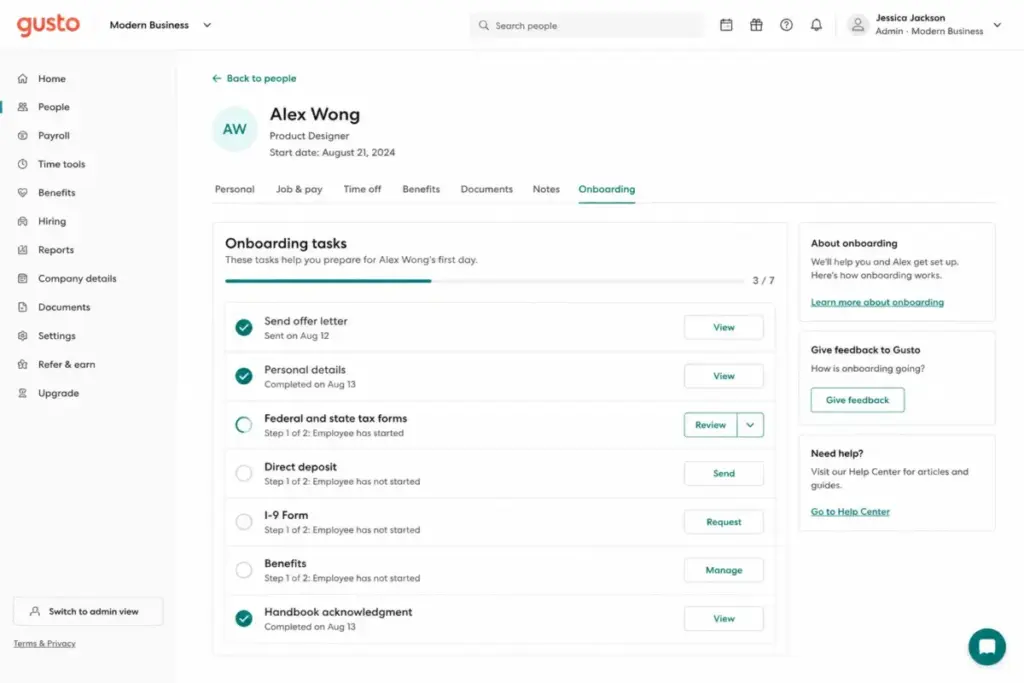Click the Hiring icon in the sidebar
Screen dimensions: 1024x683
point(23,221)
